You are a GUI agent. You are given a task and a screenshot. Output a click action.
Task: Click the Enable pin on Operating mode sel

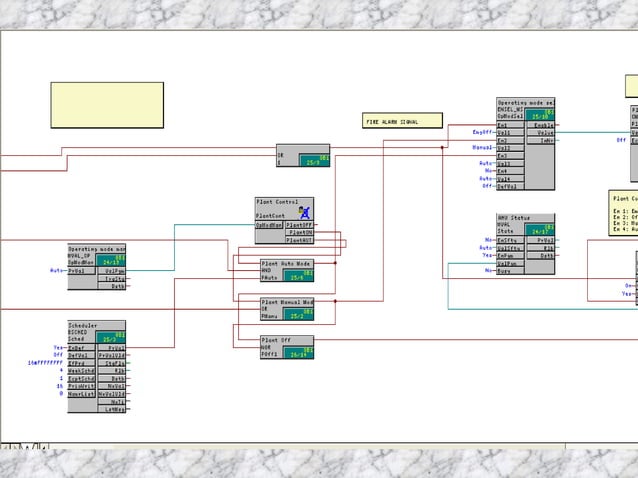click(x=544, y=125)
